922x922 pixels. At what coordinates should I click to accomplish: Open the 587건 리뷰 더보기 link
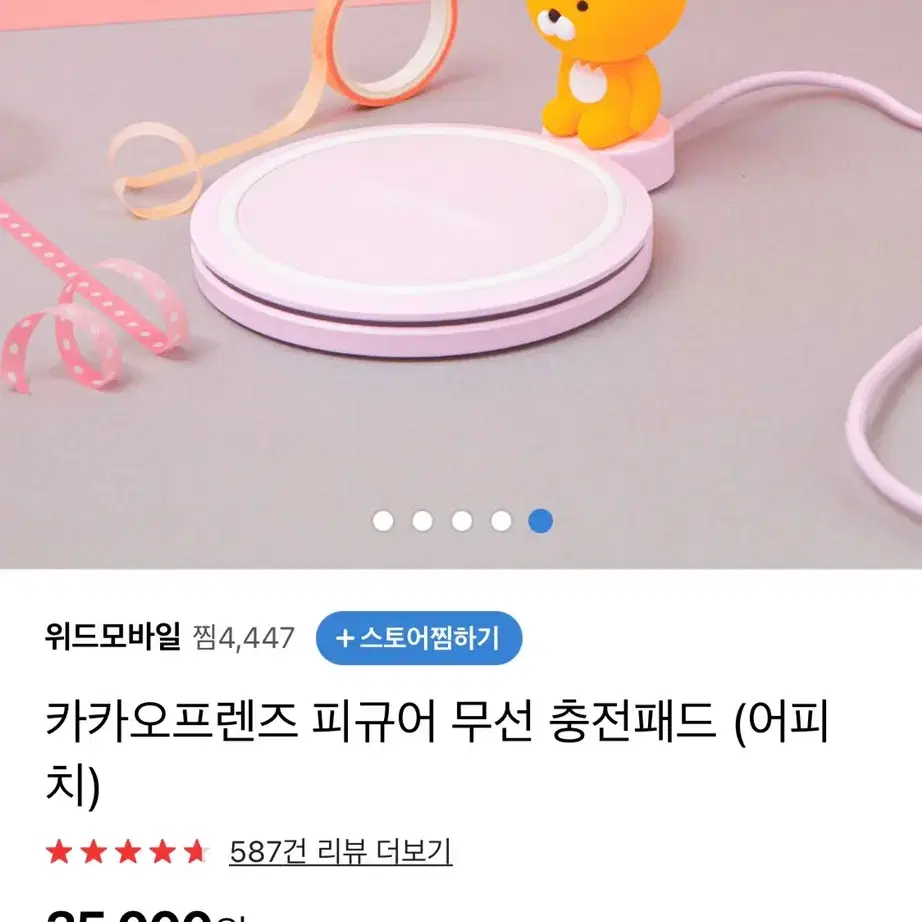pyautogui.click(x=340, y=851)
